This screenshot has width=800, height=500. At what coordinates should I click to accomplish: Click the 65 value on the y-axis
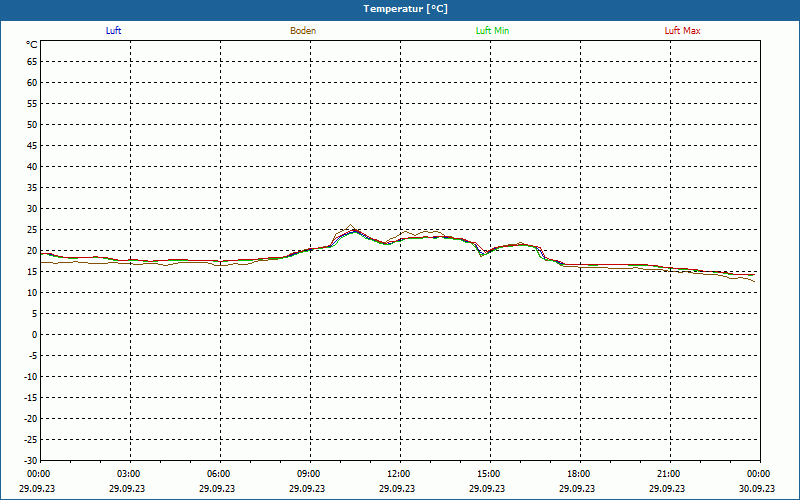tap(32, 62)
